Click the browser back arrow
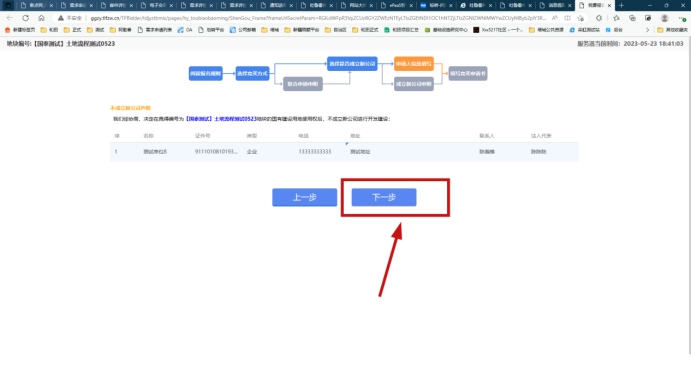The height and width of the screenshot is (371, 691). pyautogui.click(x=10, y=18)
